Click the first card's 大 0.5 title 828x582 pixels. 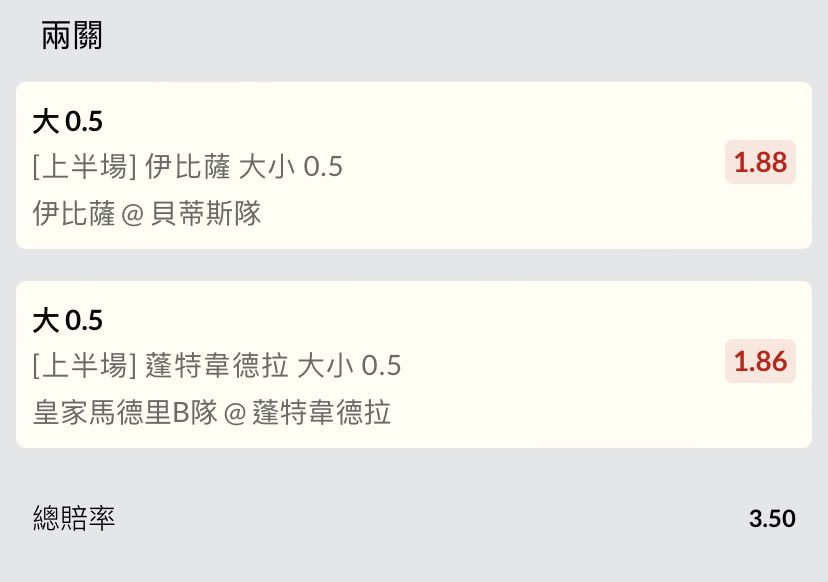point(68,122)
